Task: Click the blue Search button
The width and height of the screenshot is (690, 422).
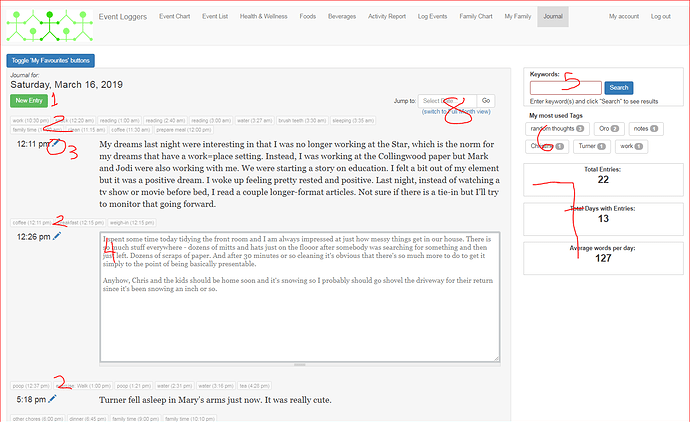Action: (x=619, y=88)
